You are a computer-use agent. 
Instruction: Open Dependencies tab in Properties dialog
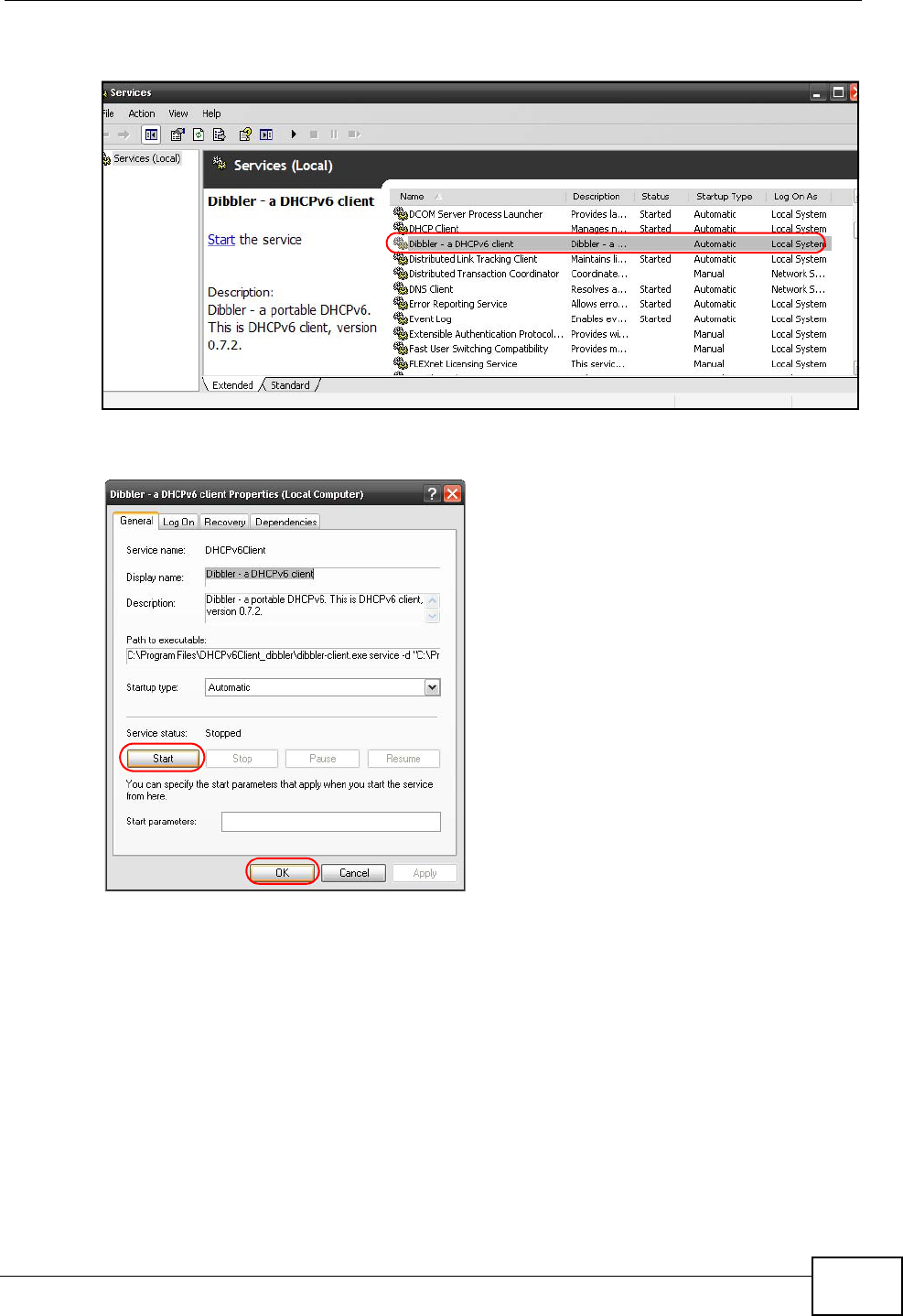(285, 522)
